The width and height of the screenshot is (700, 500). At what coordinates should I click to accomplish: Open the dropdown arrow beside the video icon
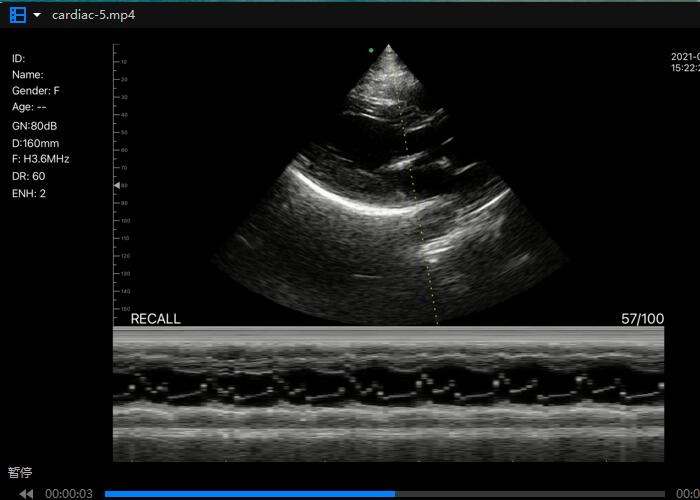tap(37, 15)
